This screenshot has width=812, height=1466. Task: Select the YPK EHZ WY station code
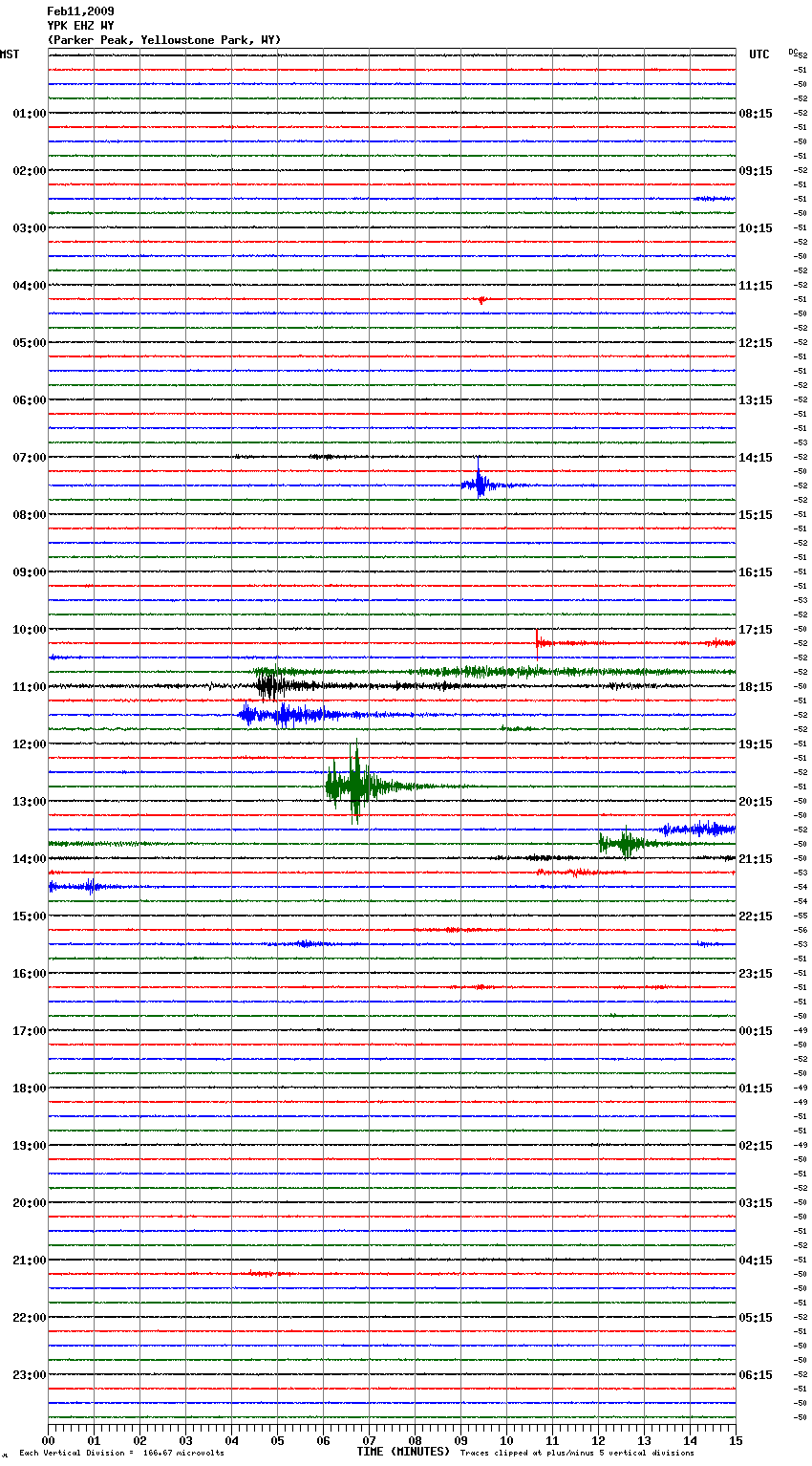(x=80, y=26)
